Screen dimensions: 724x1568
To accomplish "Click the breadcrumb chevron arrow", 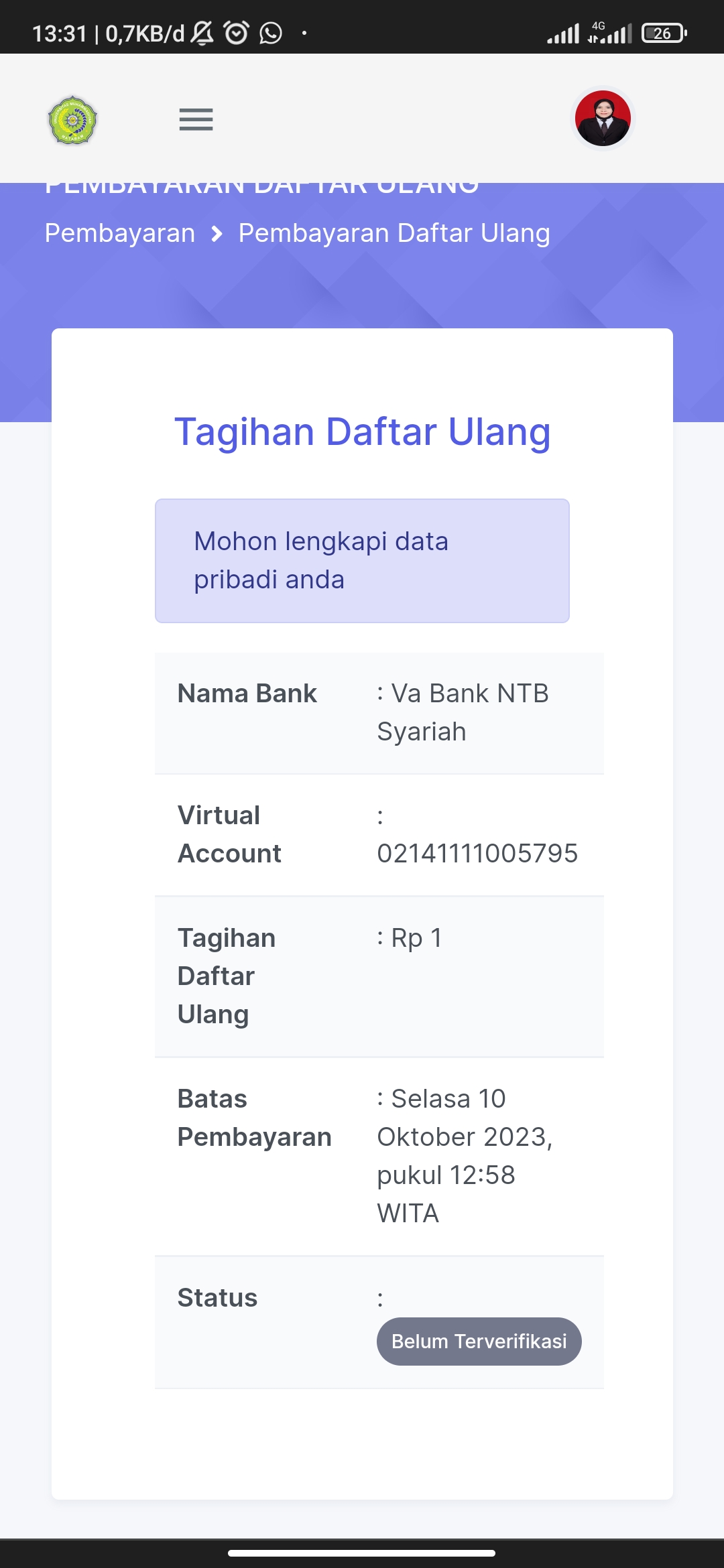I will (x=217, y=234).
